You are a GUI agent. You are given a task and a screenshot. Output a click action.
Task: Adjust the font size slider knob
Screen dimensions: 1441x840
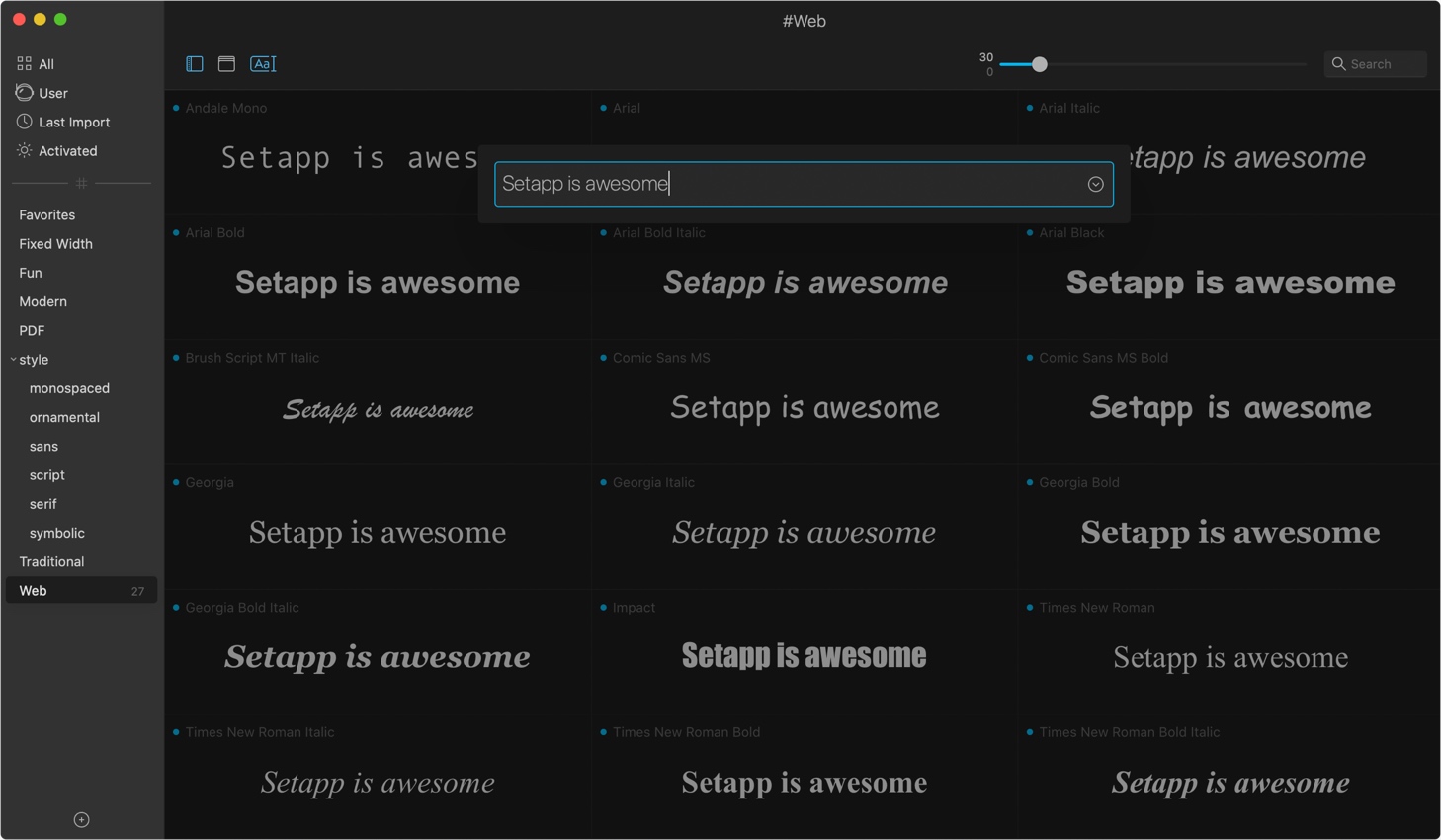[x=1039, y=64]
